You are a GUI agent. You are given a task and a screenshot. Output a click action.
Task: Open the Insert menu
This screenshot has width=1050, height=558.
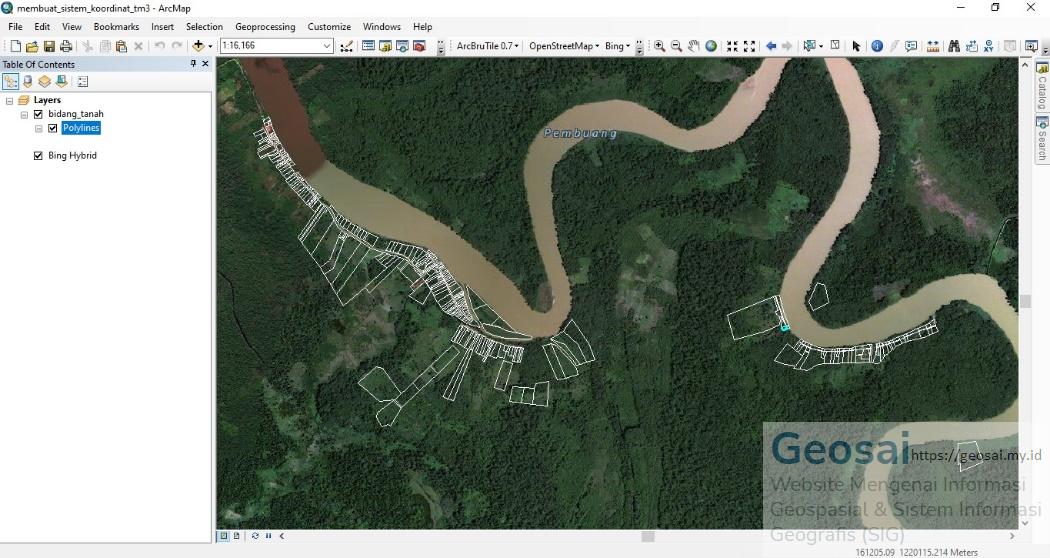click(x=162, y=27)
